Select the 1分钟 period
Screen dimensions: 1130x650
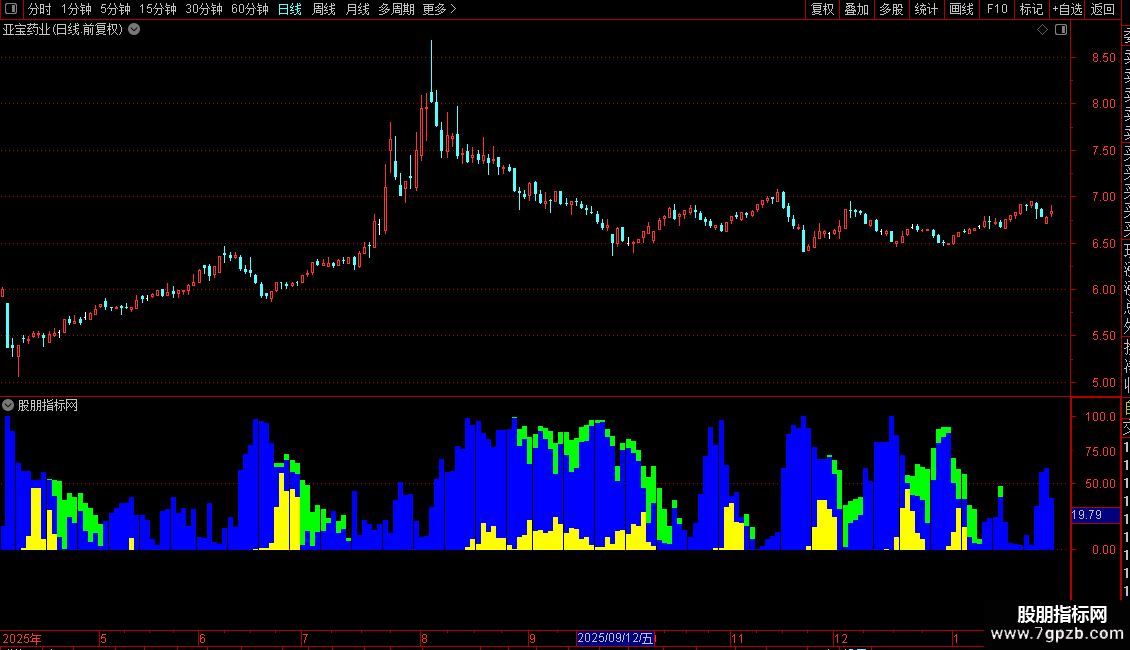tap(76, 9)
